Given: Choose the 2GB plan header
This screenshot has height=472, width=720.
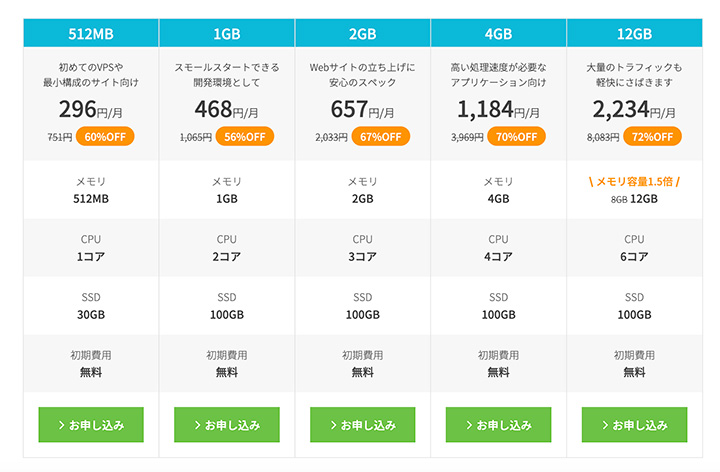Looking at the screenshot, I should (362, 33).
